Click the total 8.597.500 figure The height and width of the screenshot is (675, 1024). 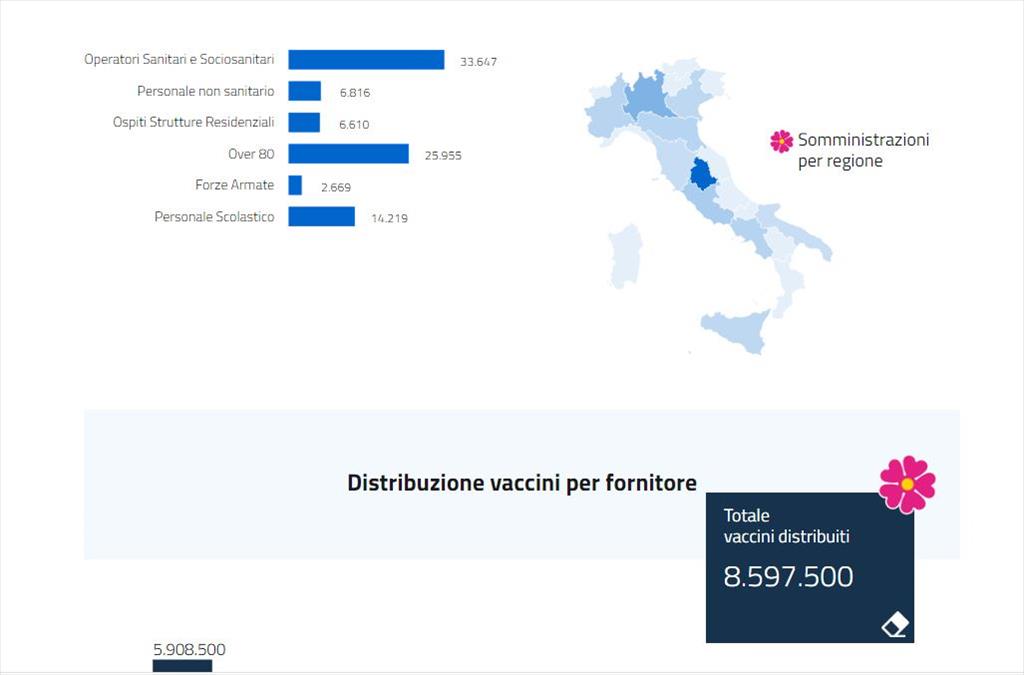[788, 577]
